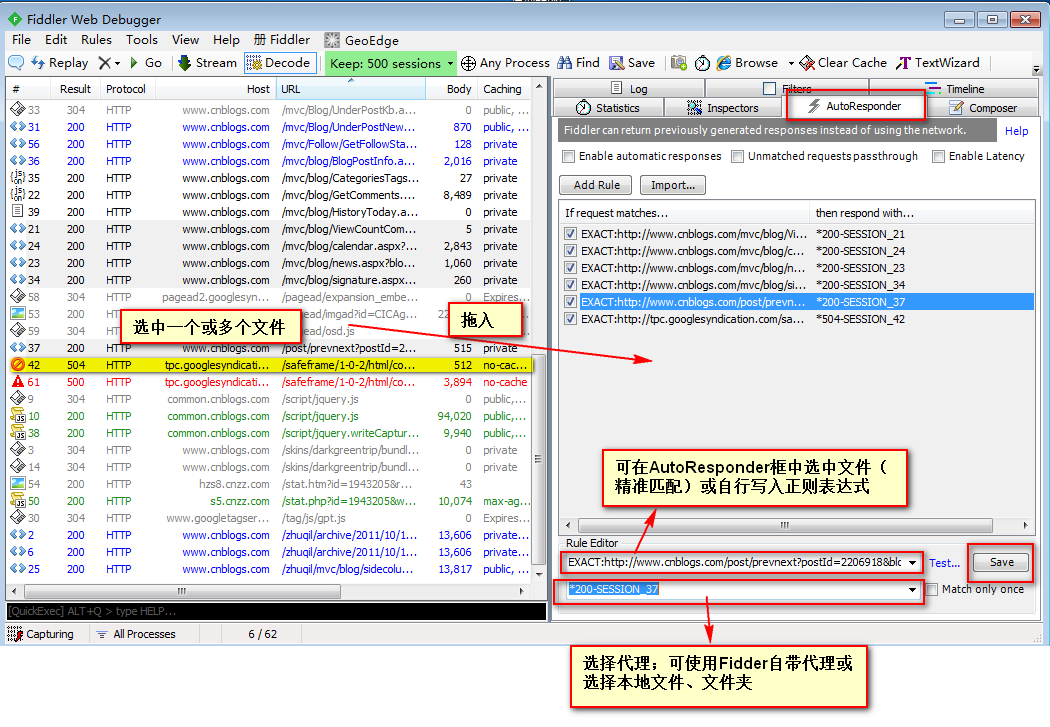This screenshot has width=1050, height=727.
Task: Click the Any Process target icon
Action: 468,63
